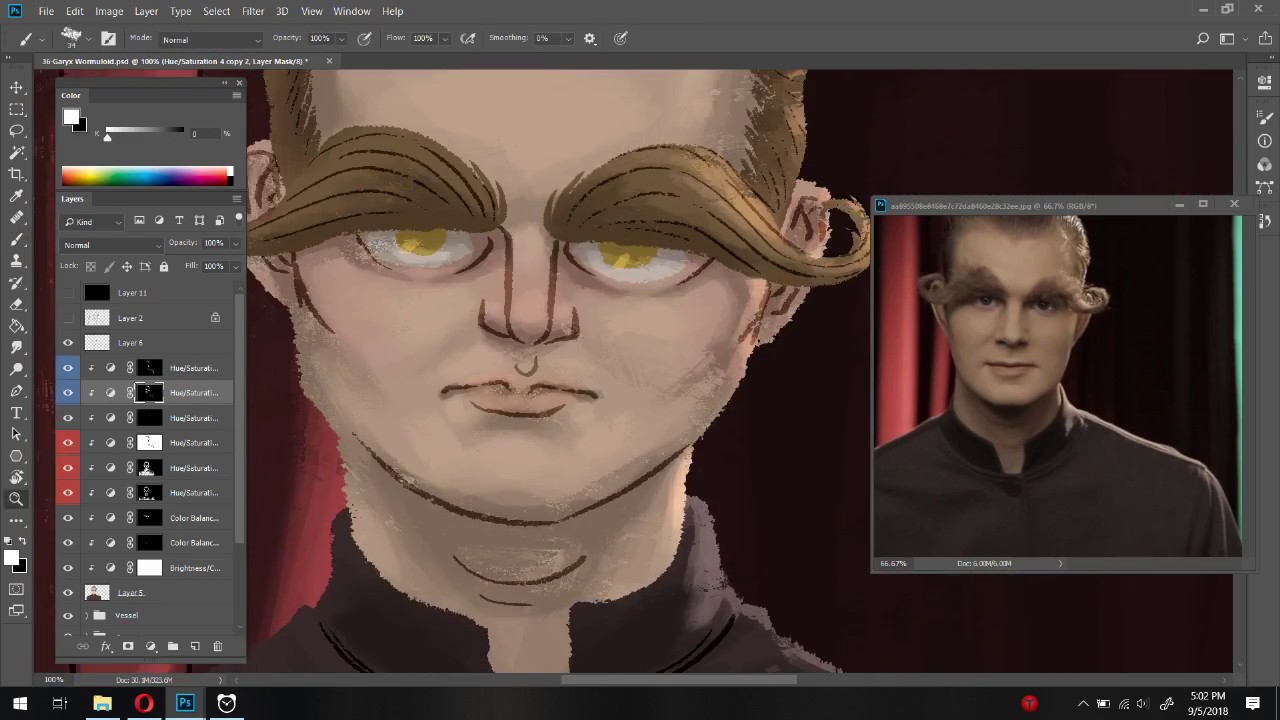Open the File menu

tap(46, 11)
